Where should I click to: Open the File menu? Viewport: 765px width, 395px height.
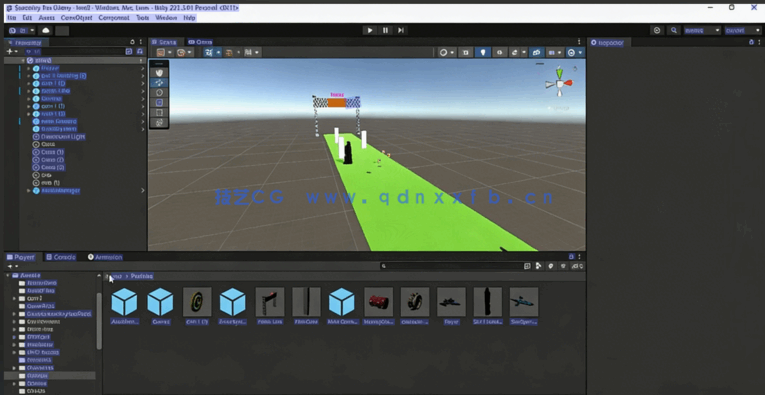[12, 18]
